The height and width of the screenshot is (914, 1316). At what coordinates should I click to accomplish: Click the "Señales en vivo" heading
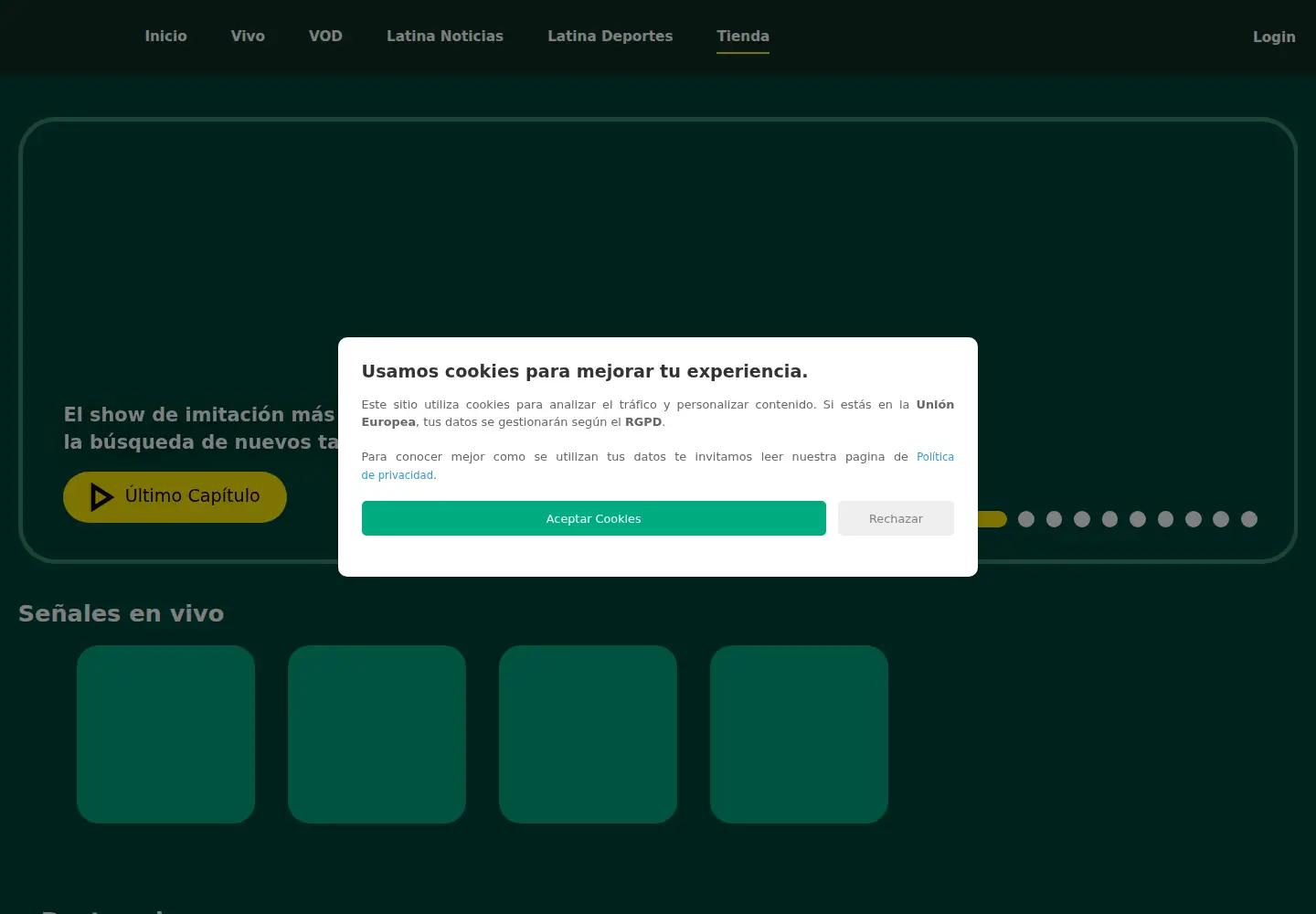(x=122, y=613)
